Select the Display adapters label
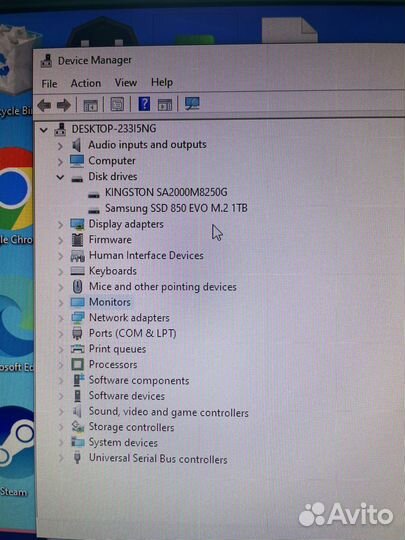 coord(126,224)
